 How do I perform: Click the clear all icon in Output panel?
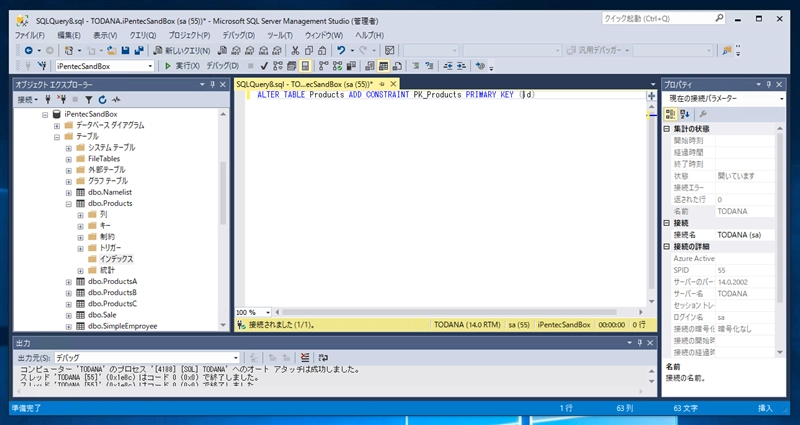305,358
